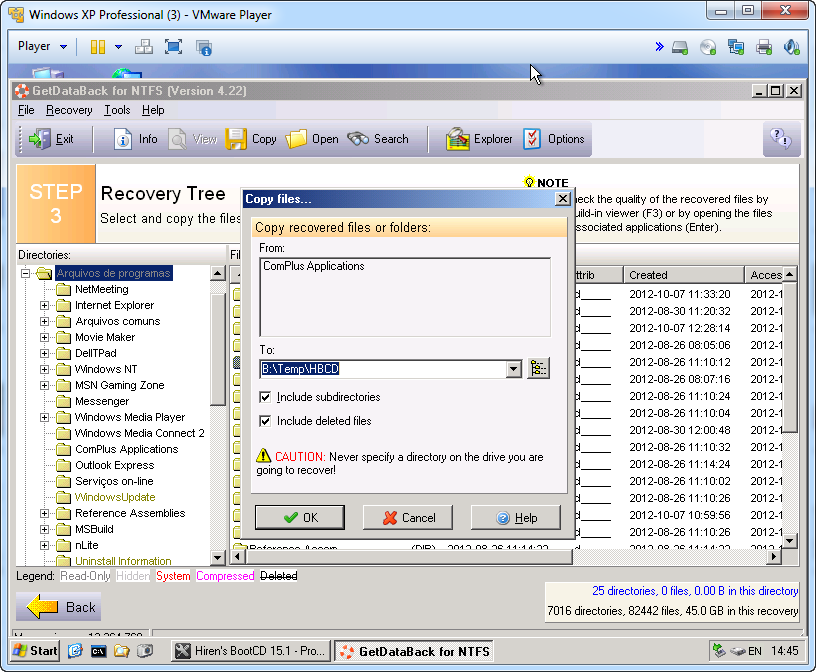
Task: Toggle Include deleted files checkbox
Action: (x=265, y=421)
